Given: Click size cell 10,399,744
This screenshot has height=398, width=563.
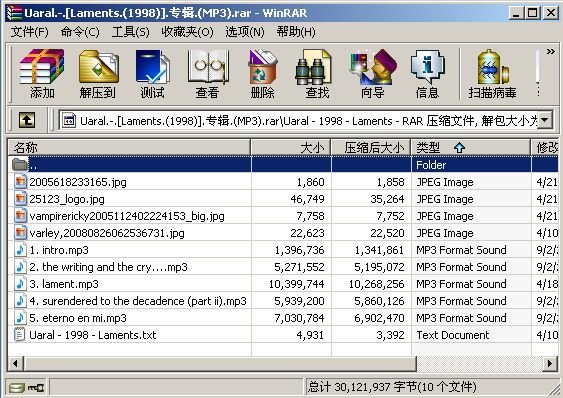Looking at the screenshot, I should (297, 284).
